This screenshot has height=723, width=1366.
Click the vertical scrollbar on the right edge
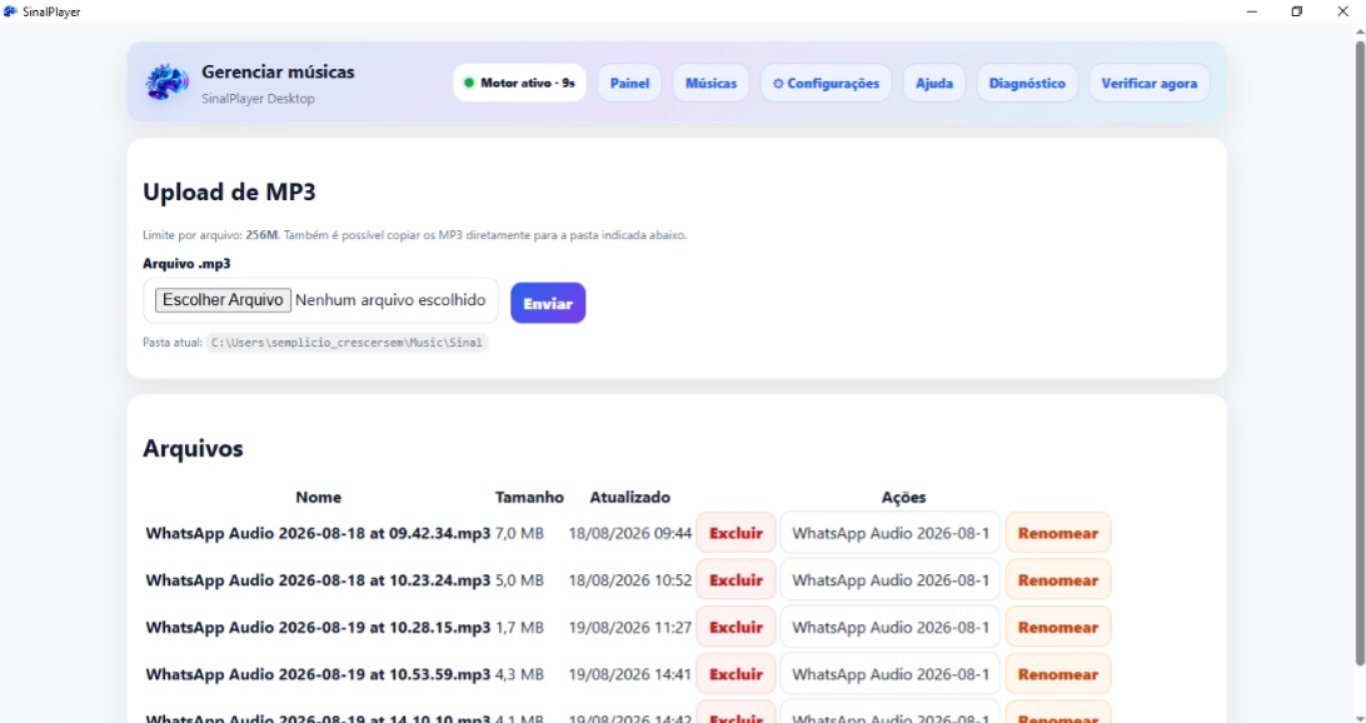pyautogui.click(x=1359, y=353)
